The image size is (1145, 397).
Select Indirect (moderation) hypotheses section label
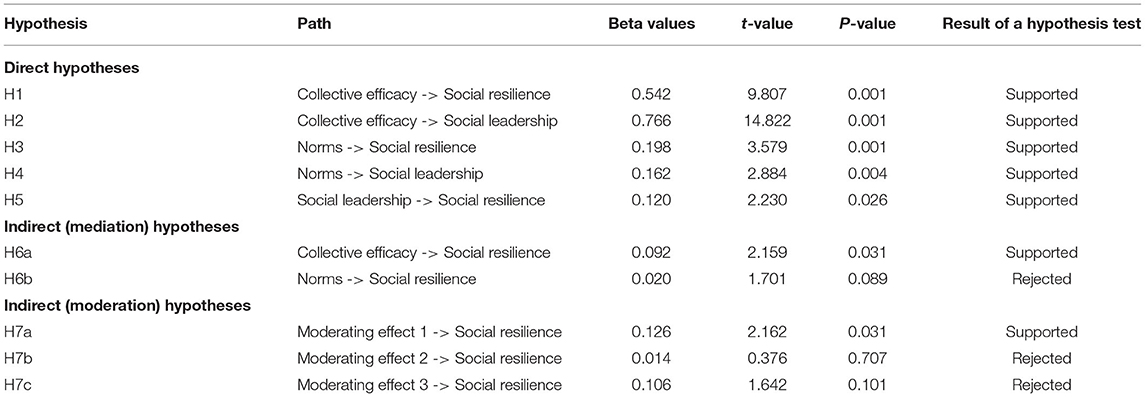[127, 305]
